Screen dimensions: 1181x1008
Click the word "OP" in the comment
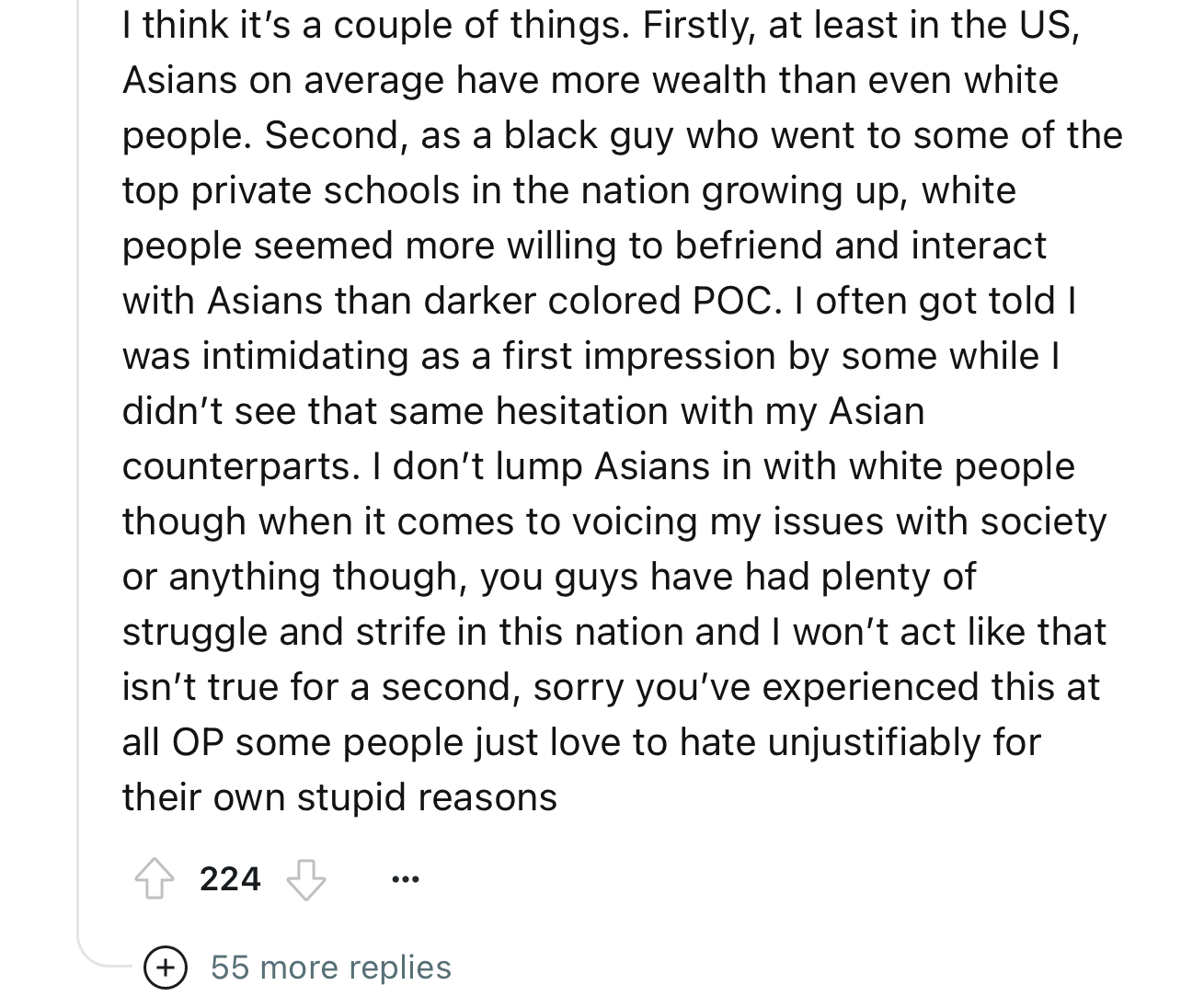198,742
